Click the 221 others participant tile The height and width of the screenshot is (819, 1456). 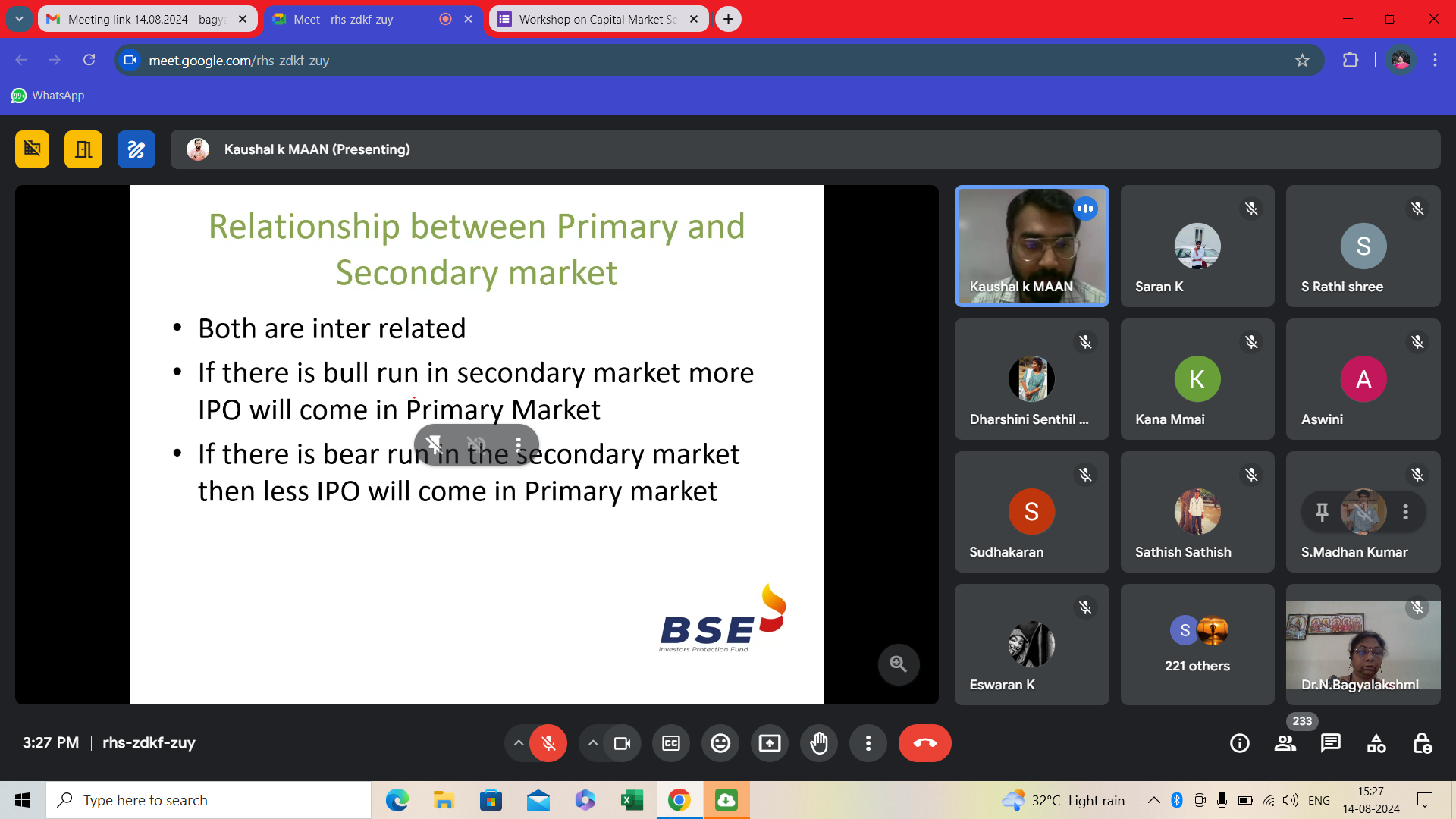(1197, 645)
